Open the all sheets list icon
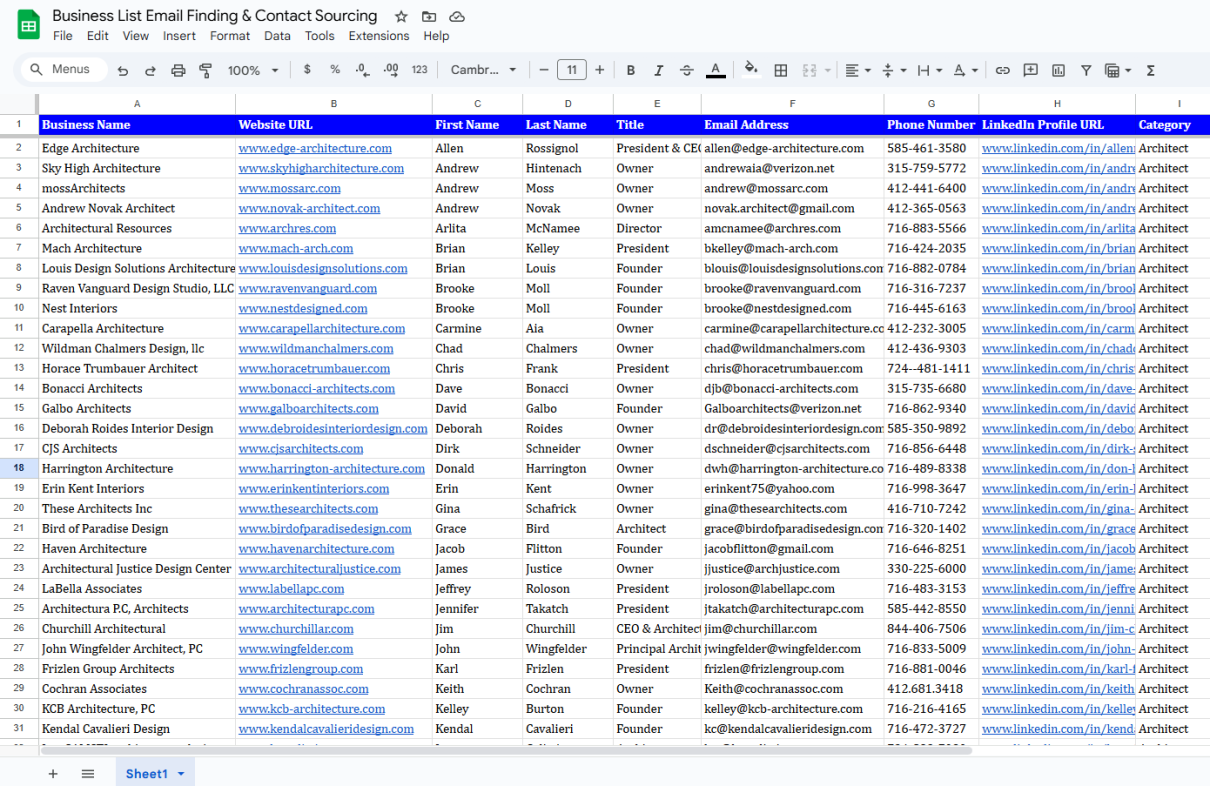This screenshot has height=786, width=1210. pyautogui.click(x=88, y=774)
